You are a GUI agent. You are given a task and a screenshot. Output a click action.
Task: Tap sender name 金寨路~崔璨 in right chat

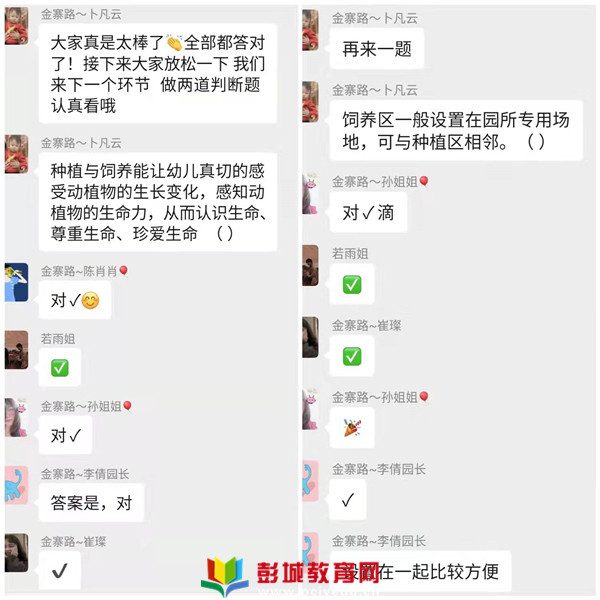point(366,326)
